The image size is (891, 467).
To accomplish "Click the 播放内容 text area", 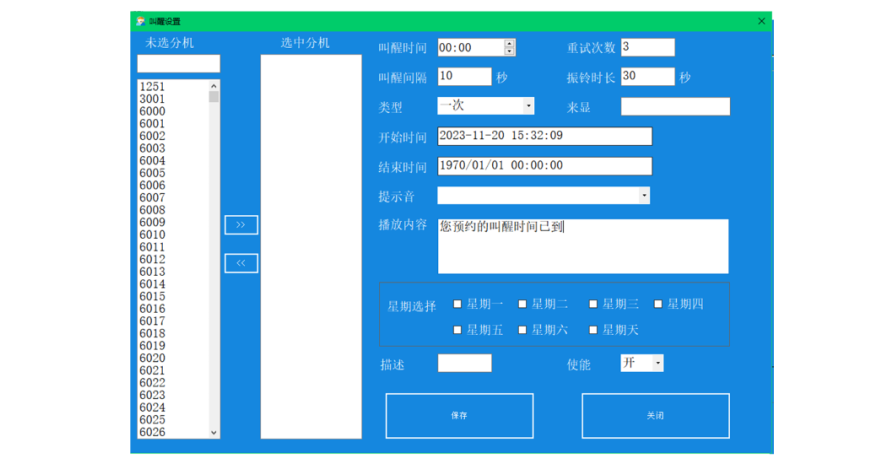I will (x=583, y=246).
